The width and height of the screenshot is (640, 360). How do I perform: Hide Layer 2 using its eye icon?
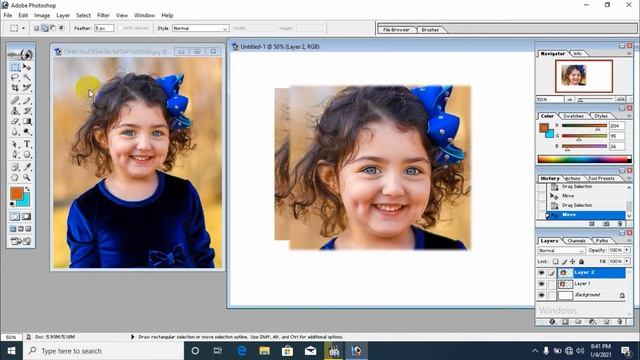tap(542, 273)
